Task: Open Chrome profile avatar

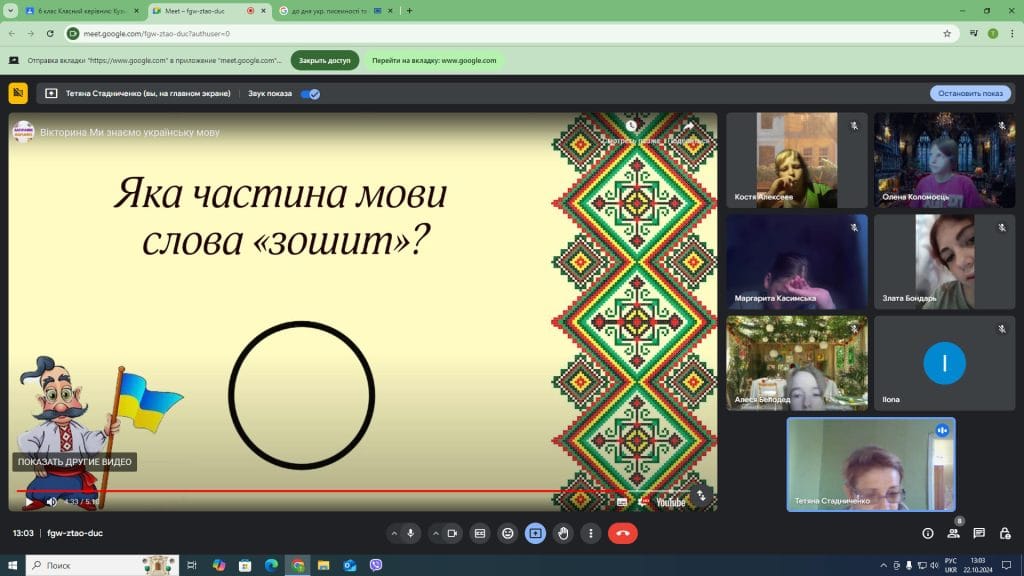Action: pos(993,33)
